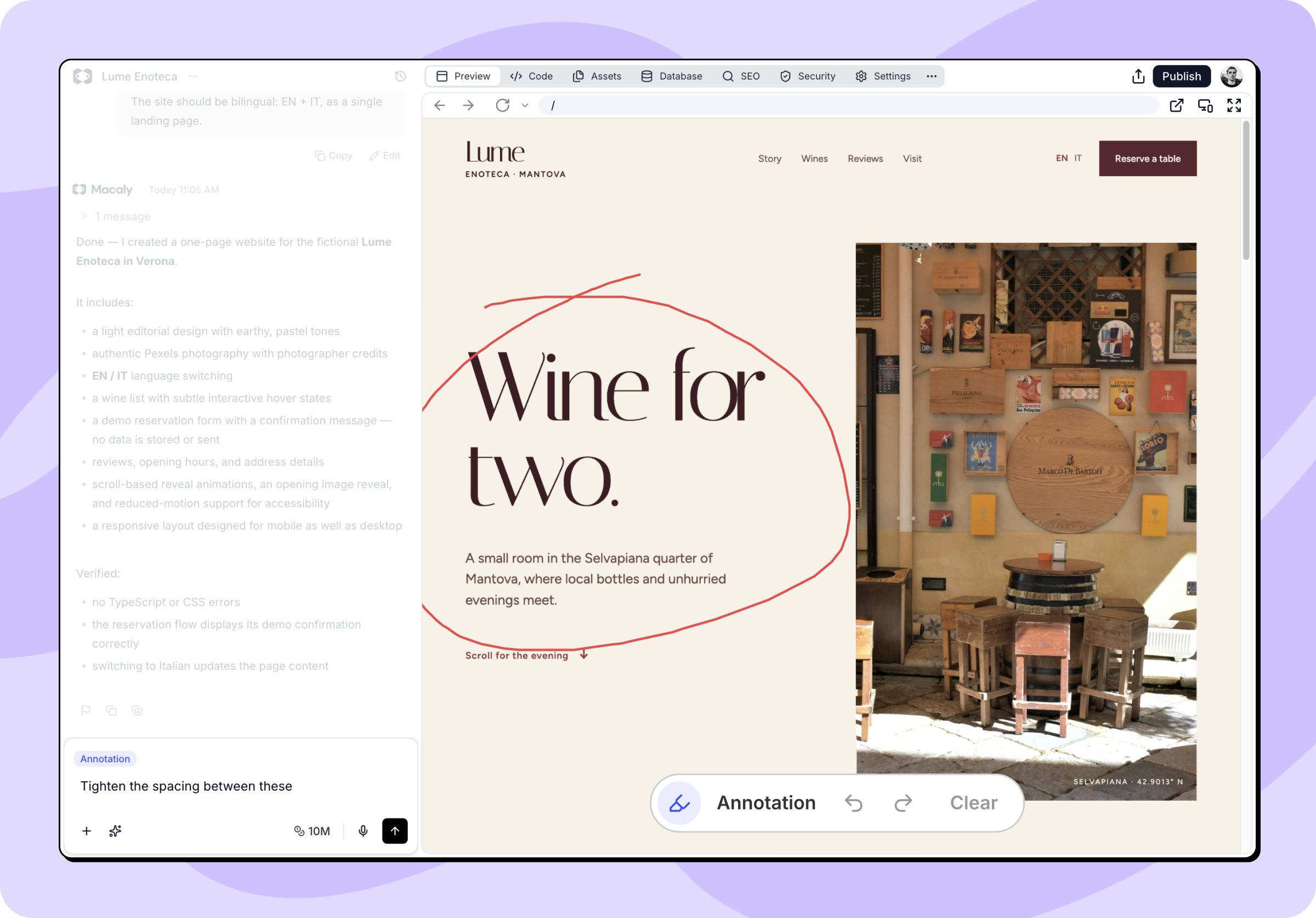This screenshot has height=918, width=1316.
Task: Flag the Macaly response
Action: coord(86,710)
